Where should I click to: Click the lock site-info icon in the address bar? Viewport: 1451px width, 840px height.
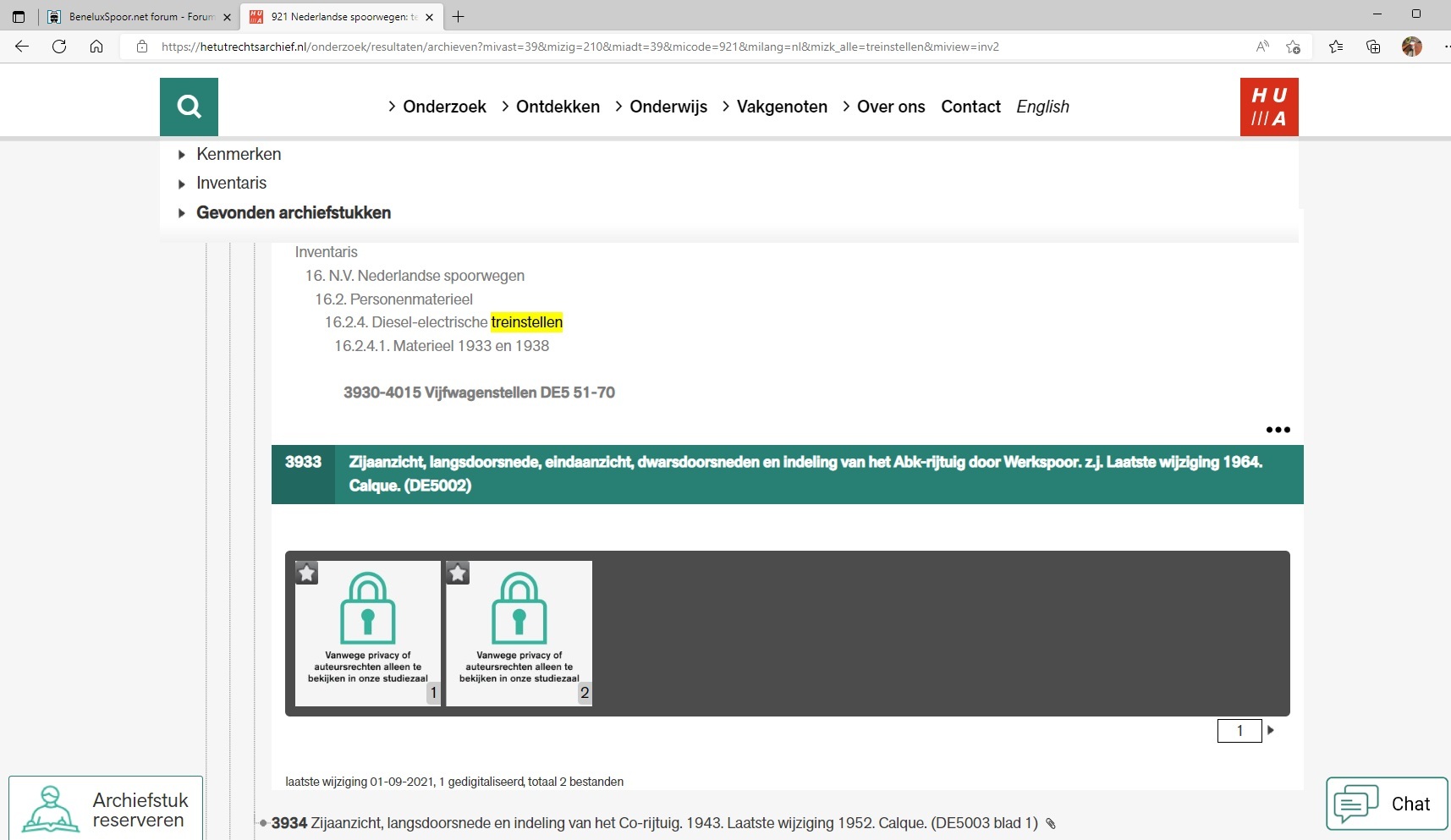pos(142,47)
